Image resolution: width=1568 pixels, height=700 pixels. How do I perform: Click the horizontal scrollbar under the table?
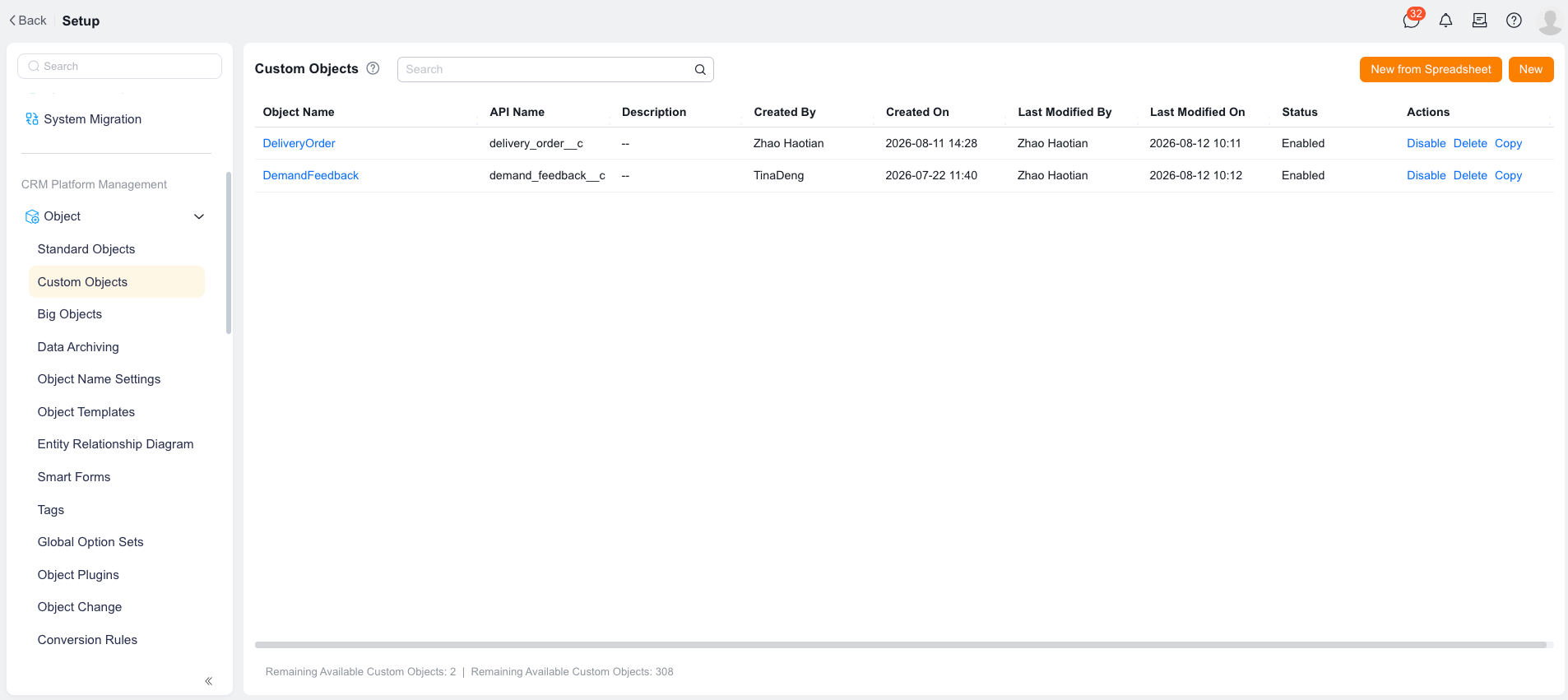(x=901, y=645)
